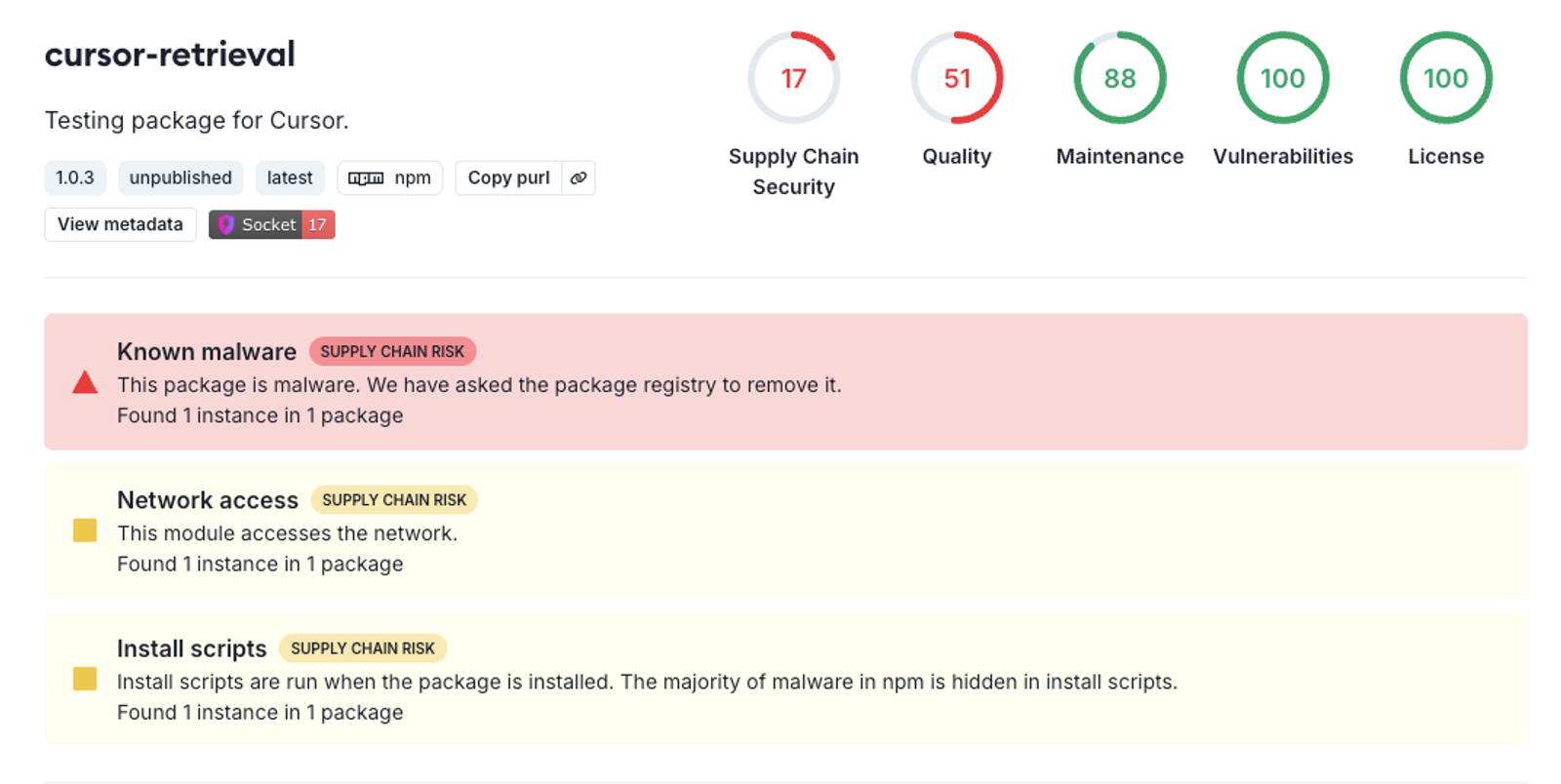Image resolution: width=1561 pixels, height=784 pixels.
Task: Click the Vulnerabilities label
Action: 1282,156
